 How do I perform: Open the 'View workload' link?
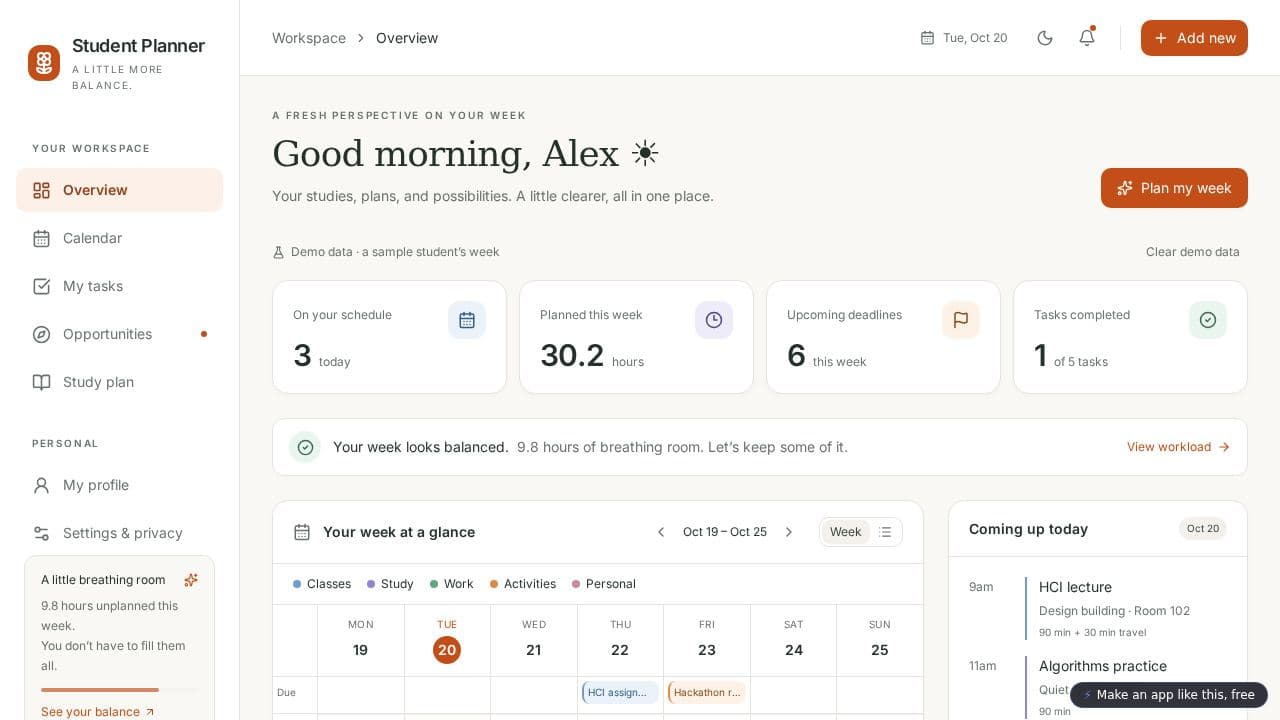(1178, 447)
